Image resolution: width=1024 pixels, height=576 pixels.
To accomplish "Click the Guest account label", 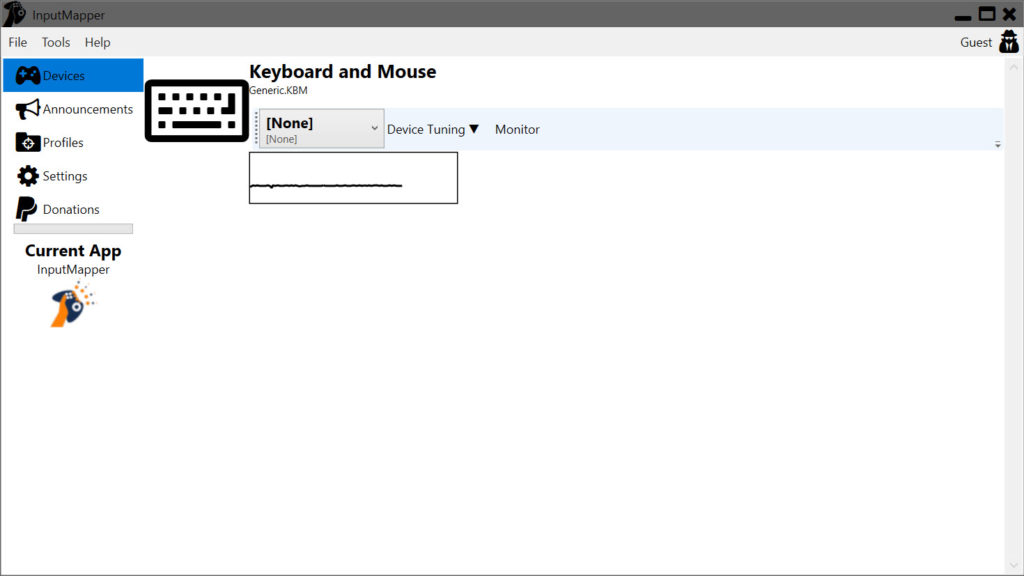I will click(976, 42).
